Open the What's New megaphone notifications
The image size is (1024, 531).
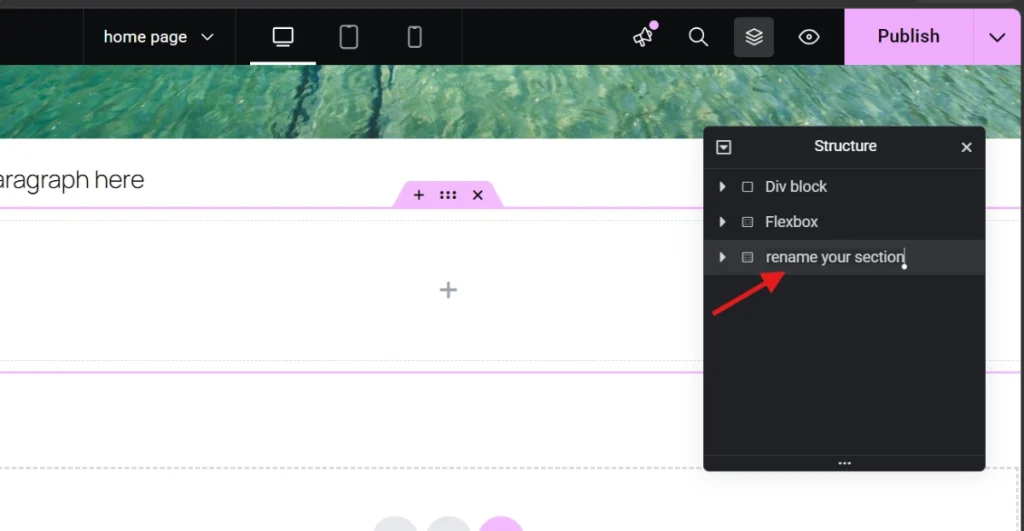point(644,37)
